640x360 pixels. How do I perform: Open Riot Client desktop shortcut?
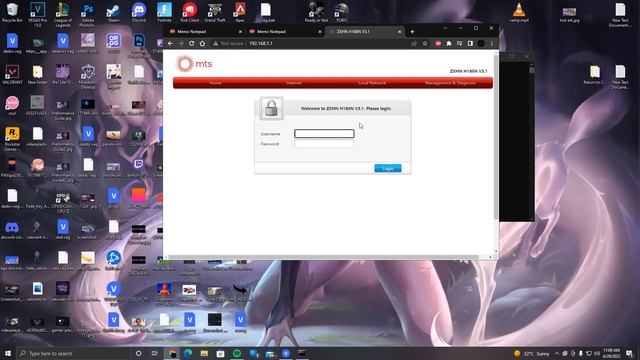tap(189, 13)
